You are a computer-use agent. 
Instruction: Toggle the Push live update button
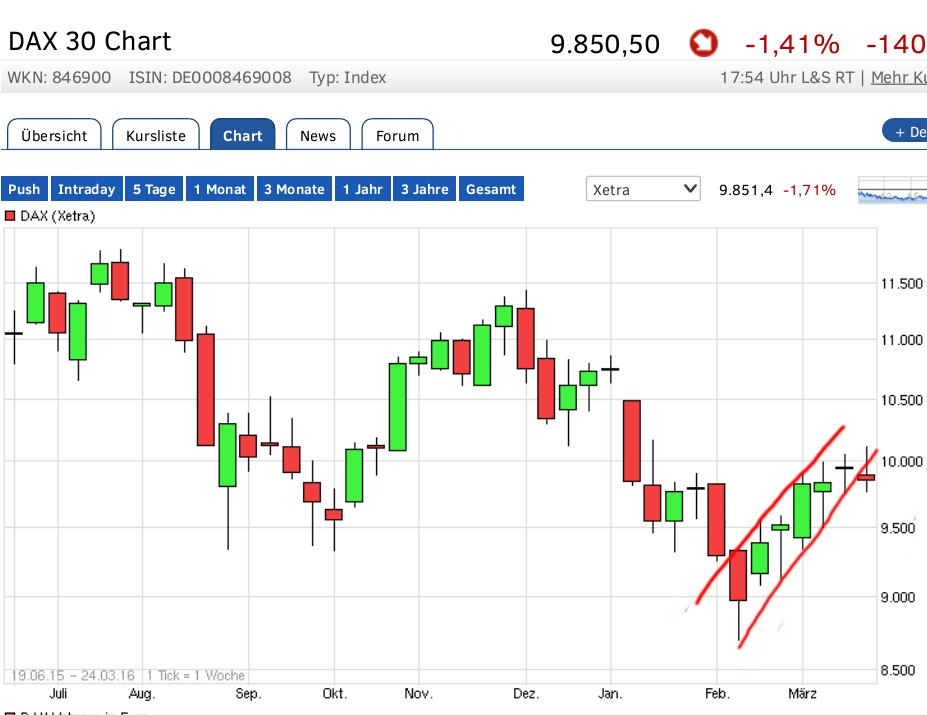coord(24,189)
